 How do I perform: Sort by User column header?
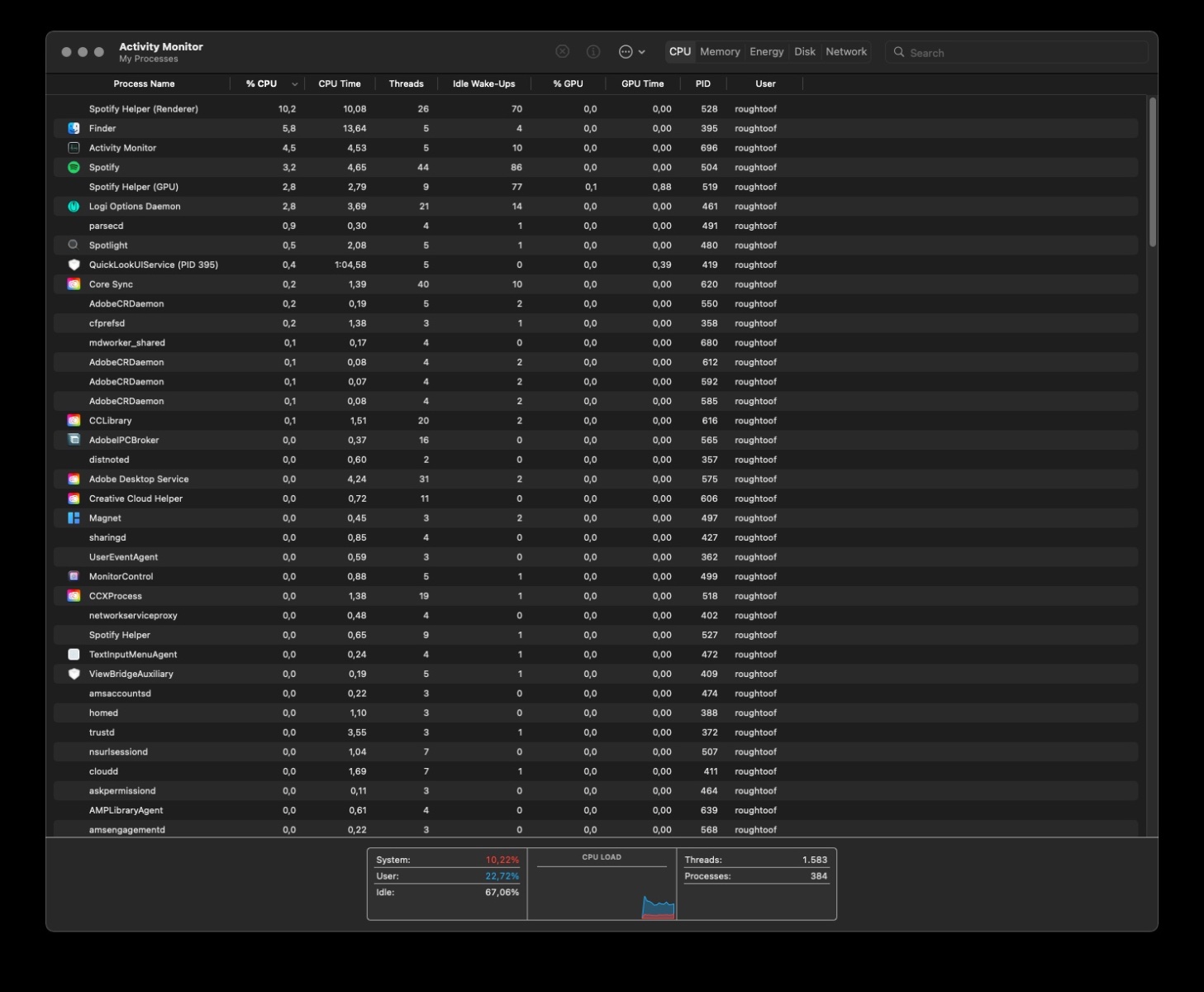point(765,83)
